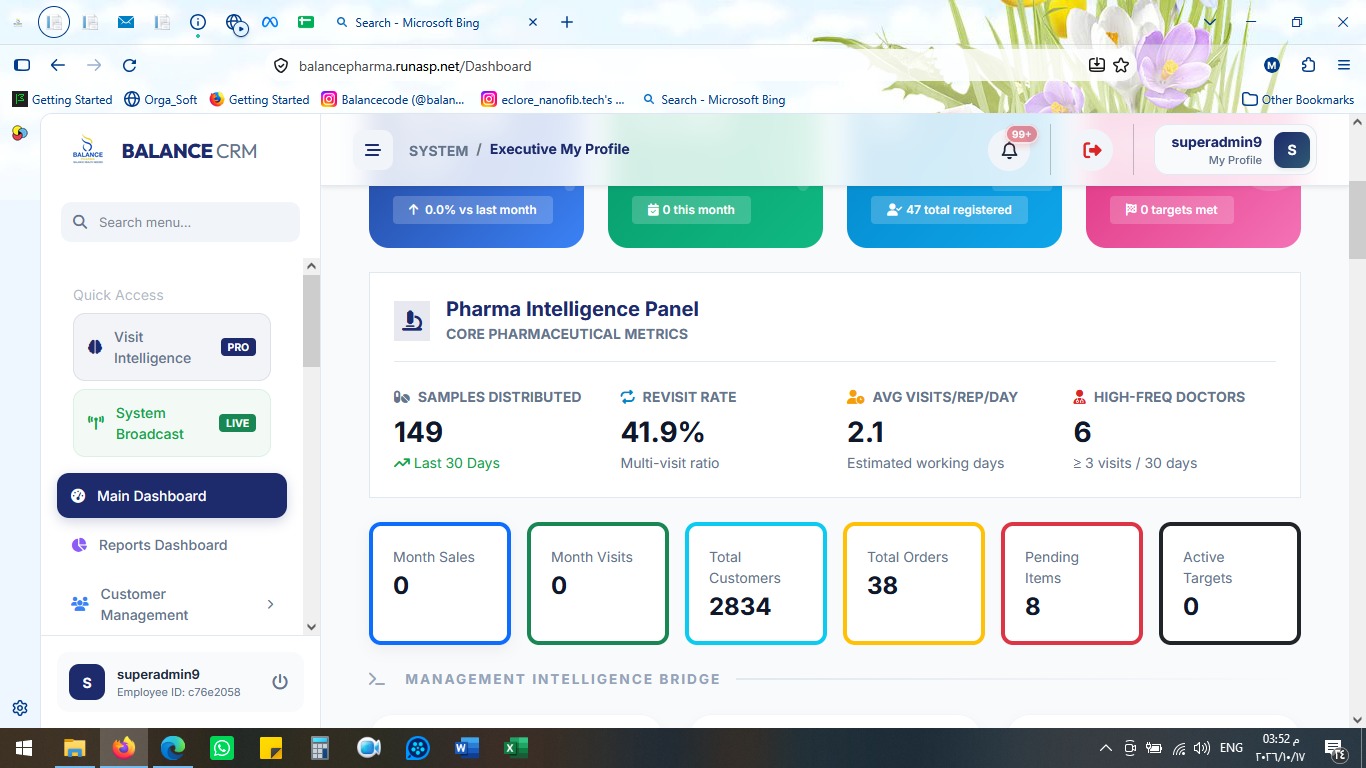The image size is (1366, 768).
Task: Show hidden system tray icons
Action: 1106,747
